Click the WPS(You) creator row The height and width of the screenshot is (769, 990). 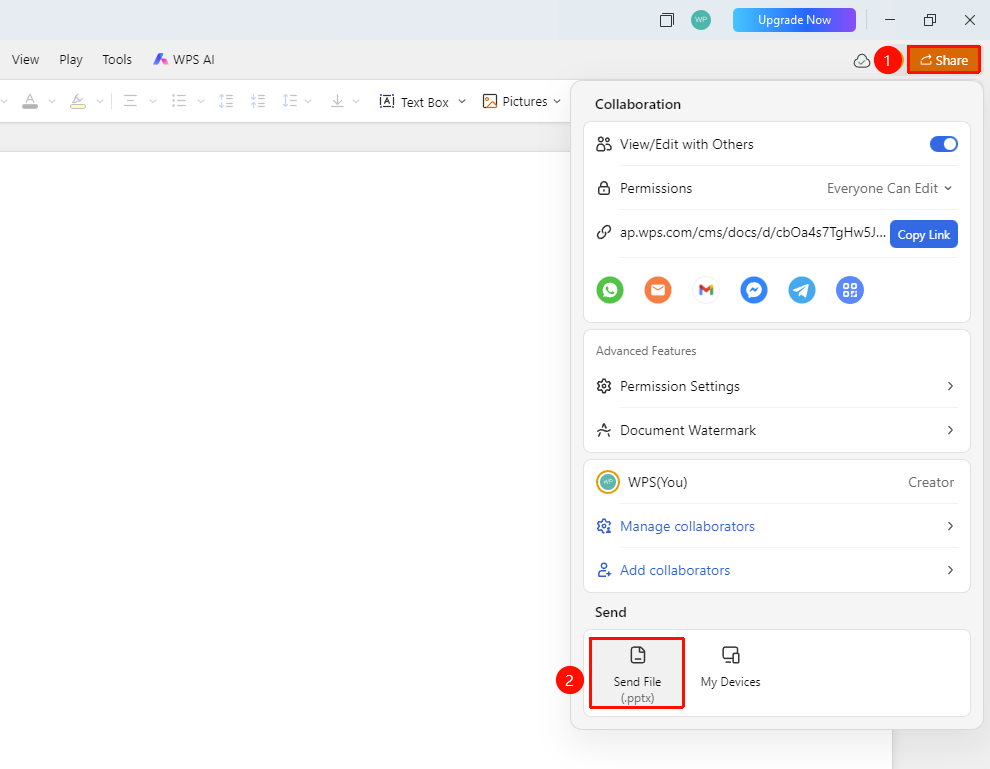pyautogui.click(x=777, y=482)
